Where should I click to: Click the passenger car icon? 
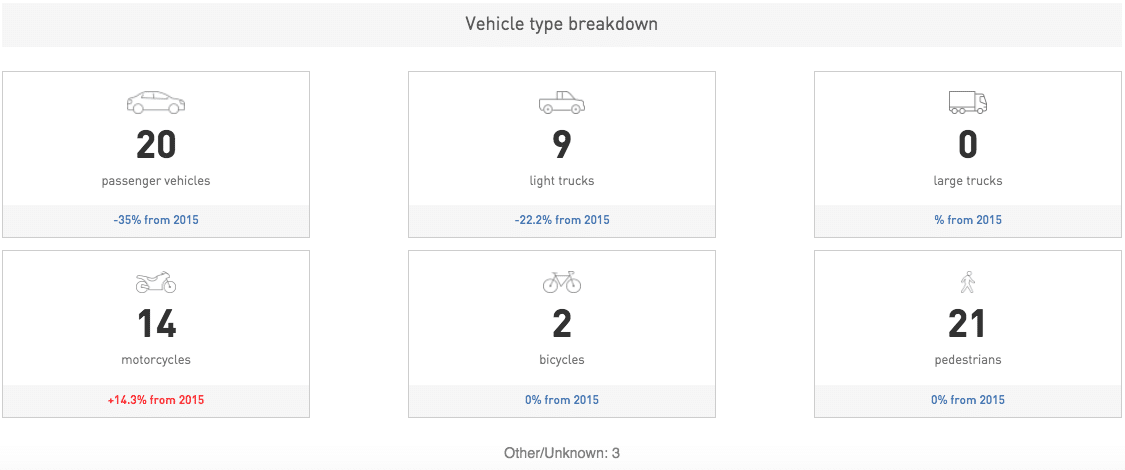[156, 103]
